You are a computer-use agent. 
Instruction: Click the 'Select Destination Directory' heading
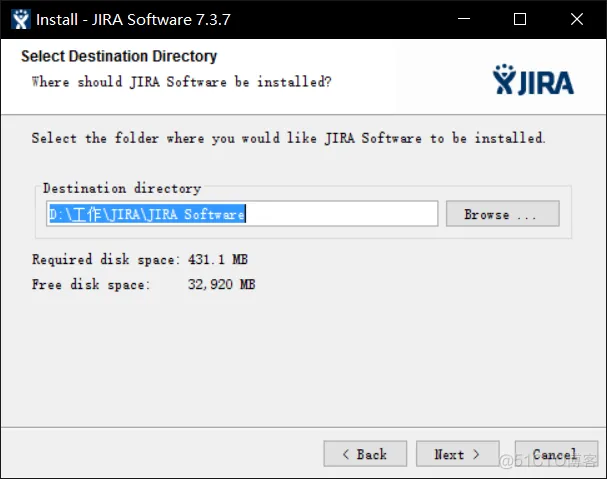[x=119, y=57]
